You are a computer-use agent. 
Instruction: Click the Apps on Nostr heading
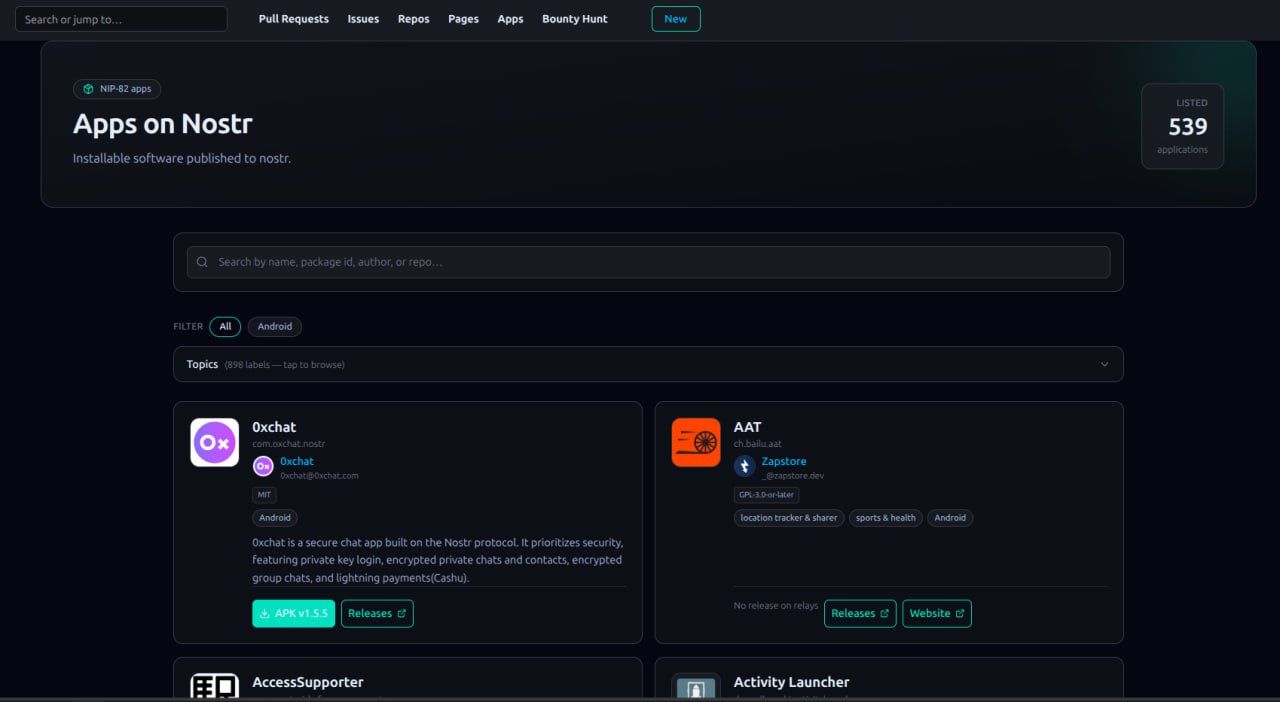point(163,124)
